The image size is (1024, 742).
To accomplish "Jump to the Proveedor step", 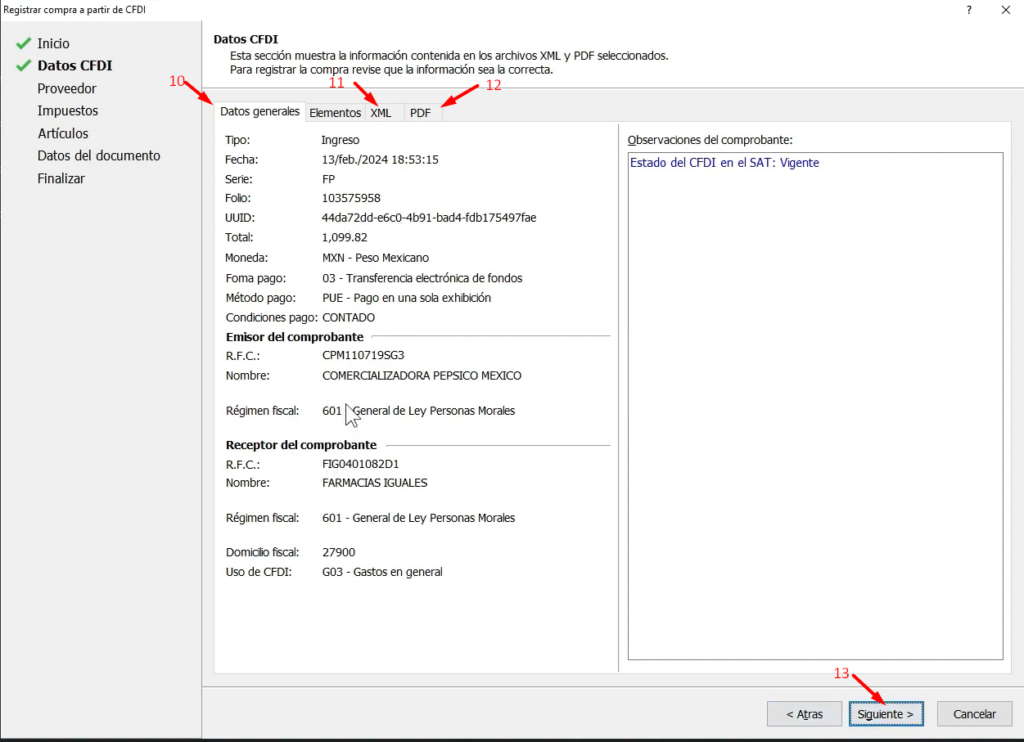I will [67, 88].
